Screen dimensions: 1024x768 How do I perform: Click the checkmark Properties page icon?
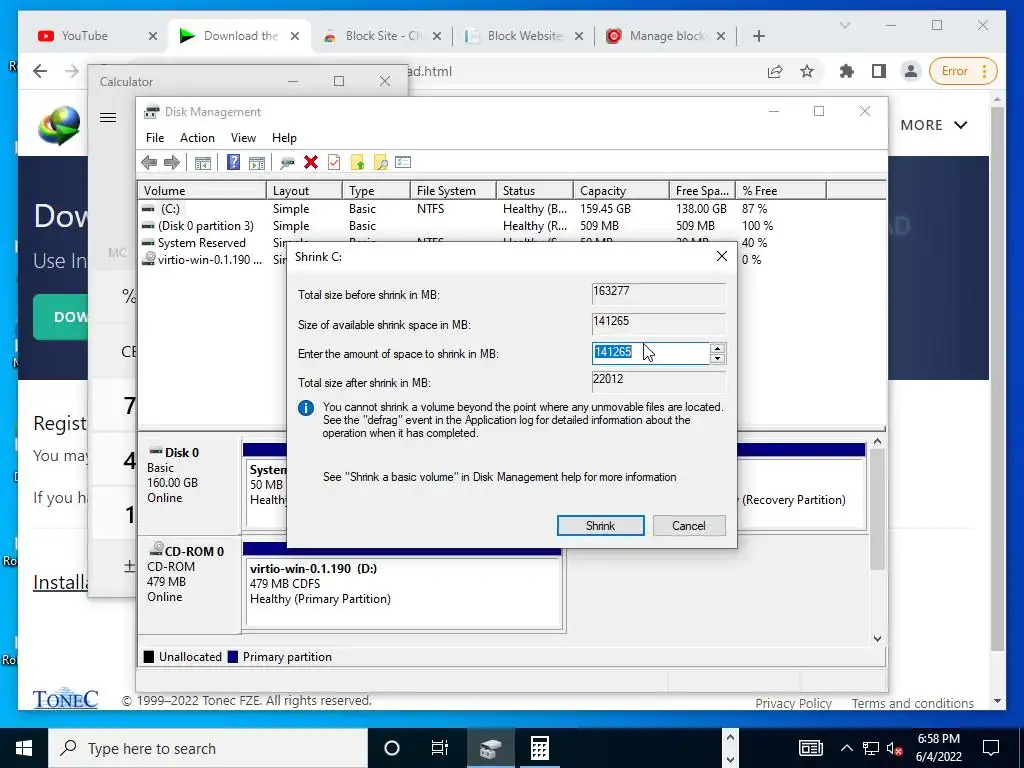(x=334, y=163)
